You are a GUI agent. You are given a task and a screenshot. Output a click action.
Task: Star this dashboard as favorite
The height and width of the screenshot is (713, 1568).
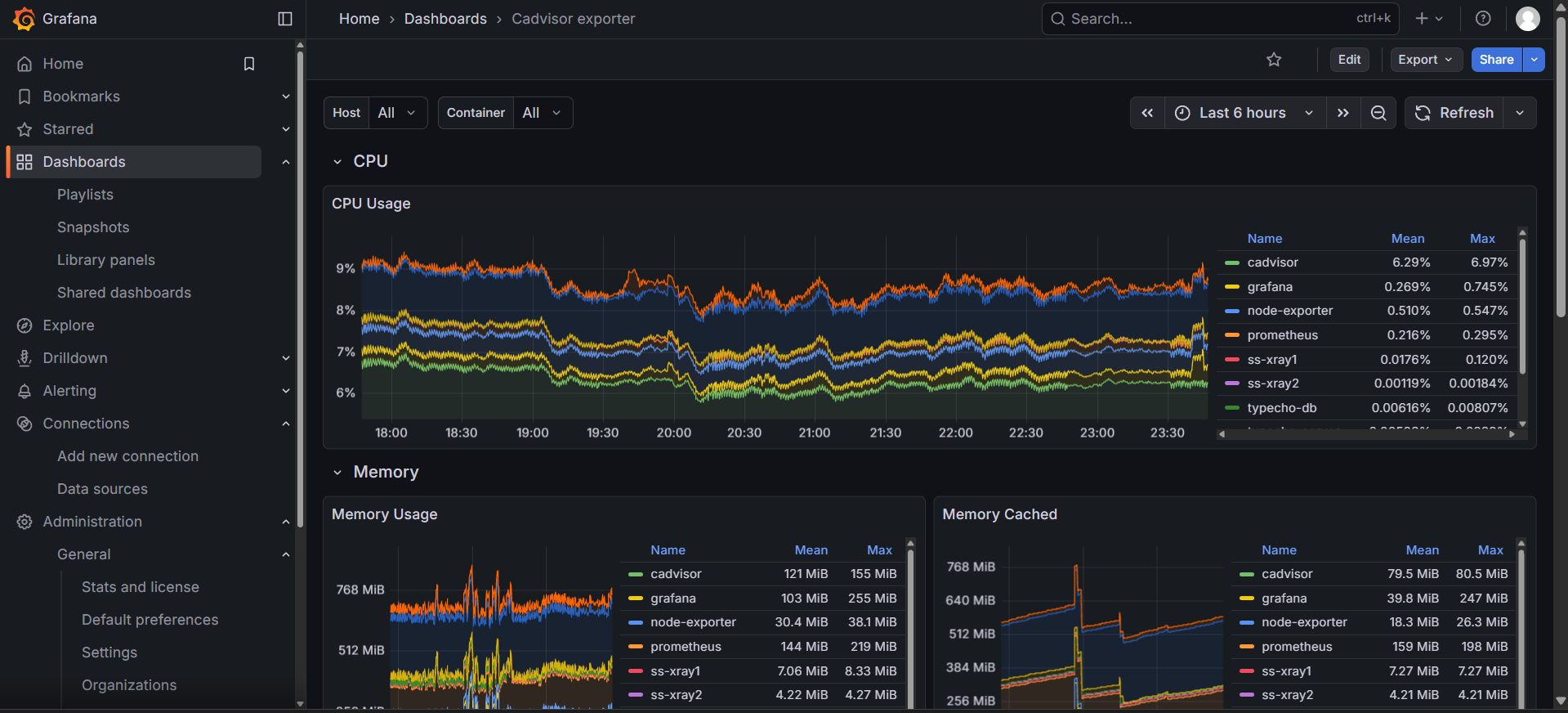pos(1274,60)
